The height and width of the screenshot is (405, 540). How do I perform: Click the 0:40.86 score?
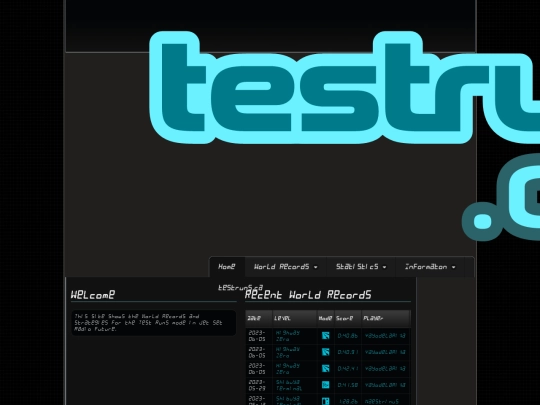point(347,336)
